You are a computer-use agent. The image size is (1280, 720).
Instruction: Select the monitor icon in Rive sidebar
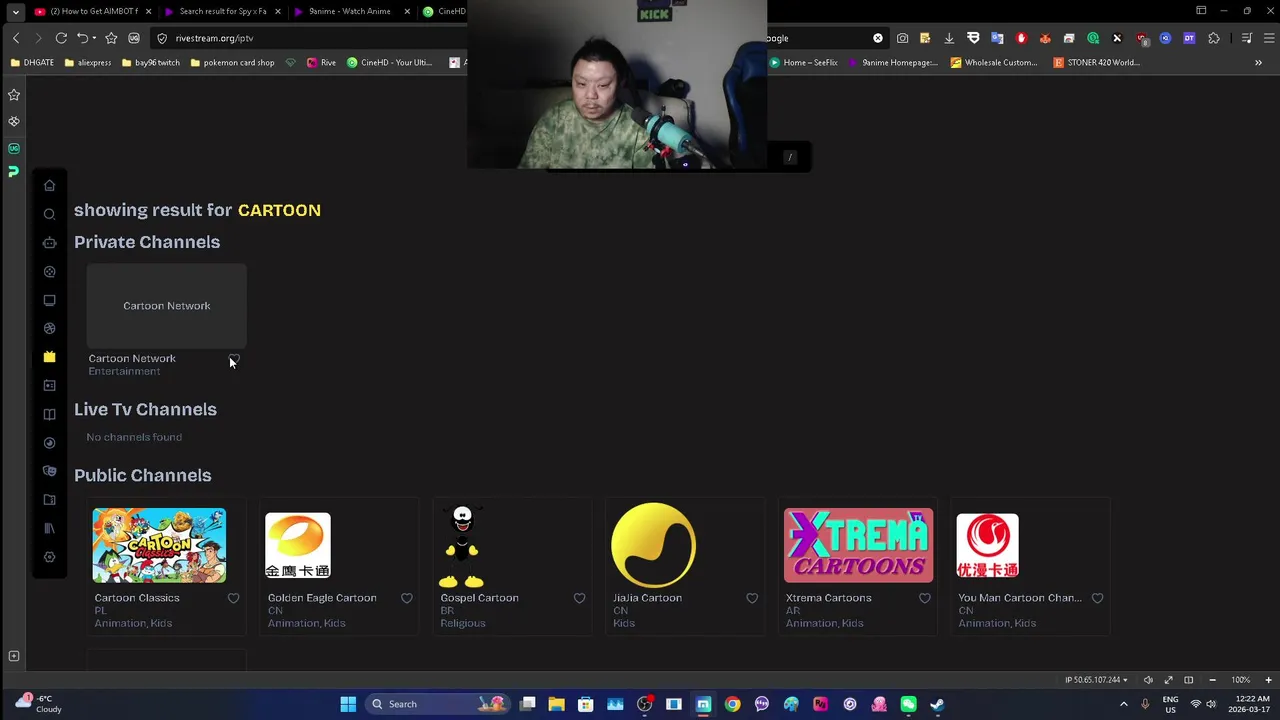[x=49, y=300]
